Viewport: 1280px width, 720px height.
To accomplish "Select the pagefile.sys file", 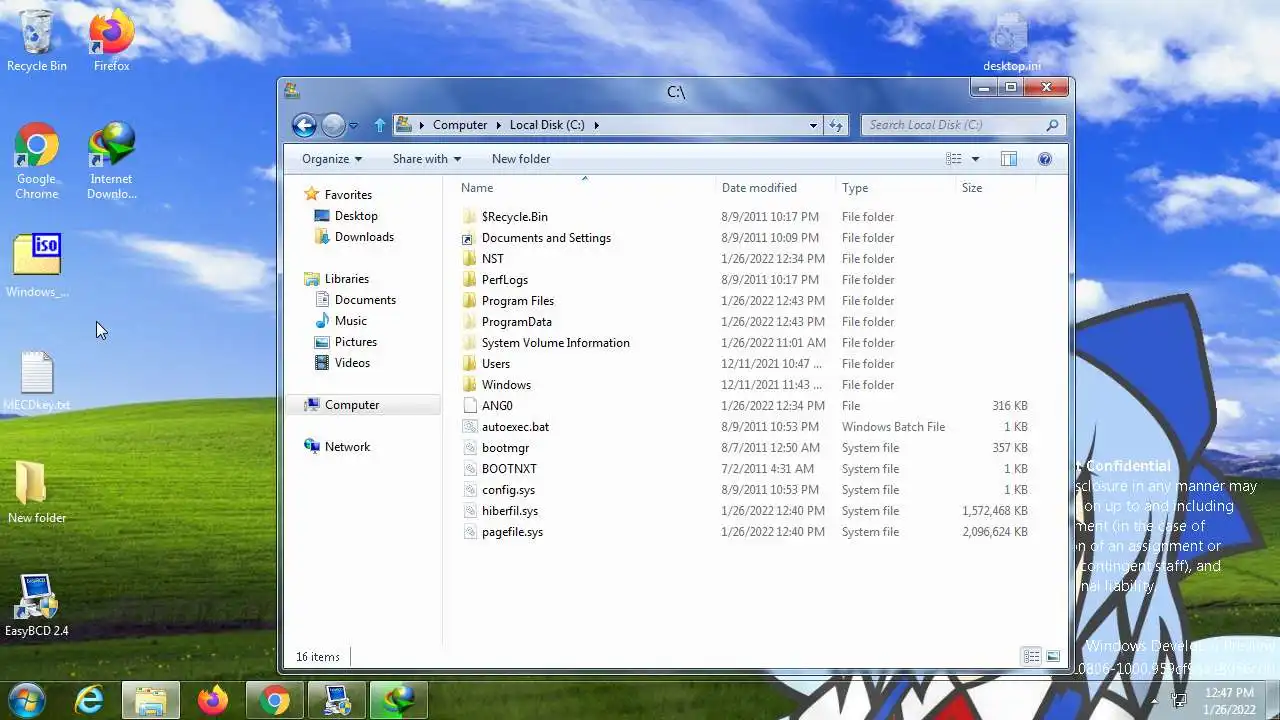I will coord(745,532).
